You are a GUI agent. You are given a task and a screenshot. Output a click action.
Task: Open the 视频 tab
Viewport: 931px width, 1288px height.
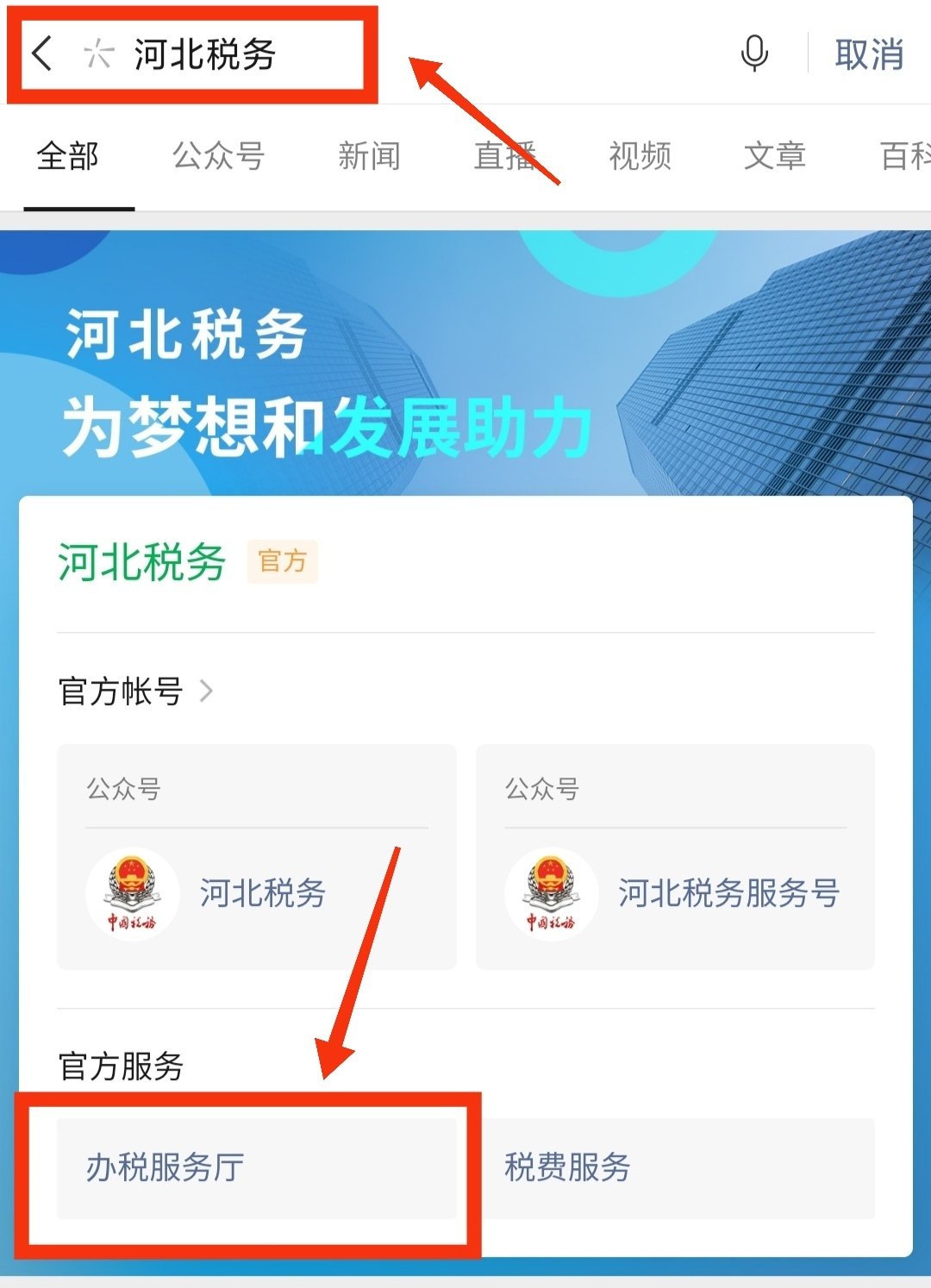point(640,156)
